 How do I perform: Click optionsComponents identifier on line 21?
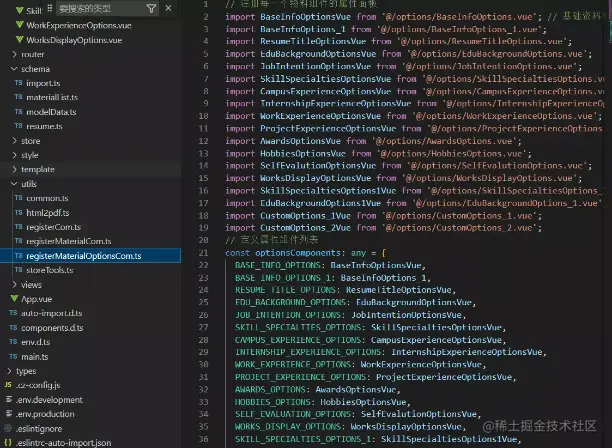298,253
